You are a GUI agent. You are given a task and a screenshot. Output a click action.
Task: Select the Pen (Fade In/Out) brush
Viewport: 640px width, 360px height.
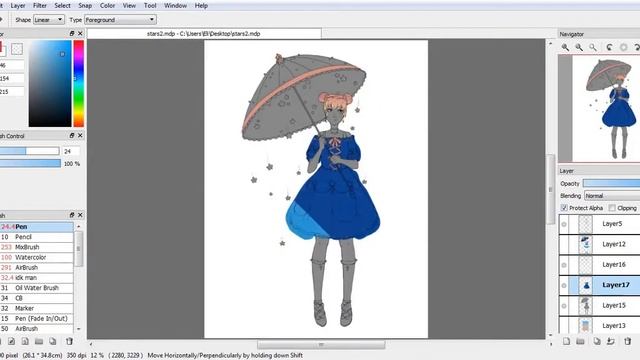pos(37,318)
